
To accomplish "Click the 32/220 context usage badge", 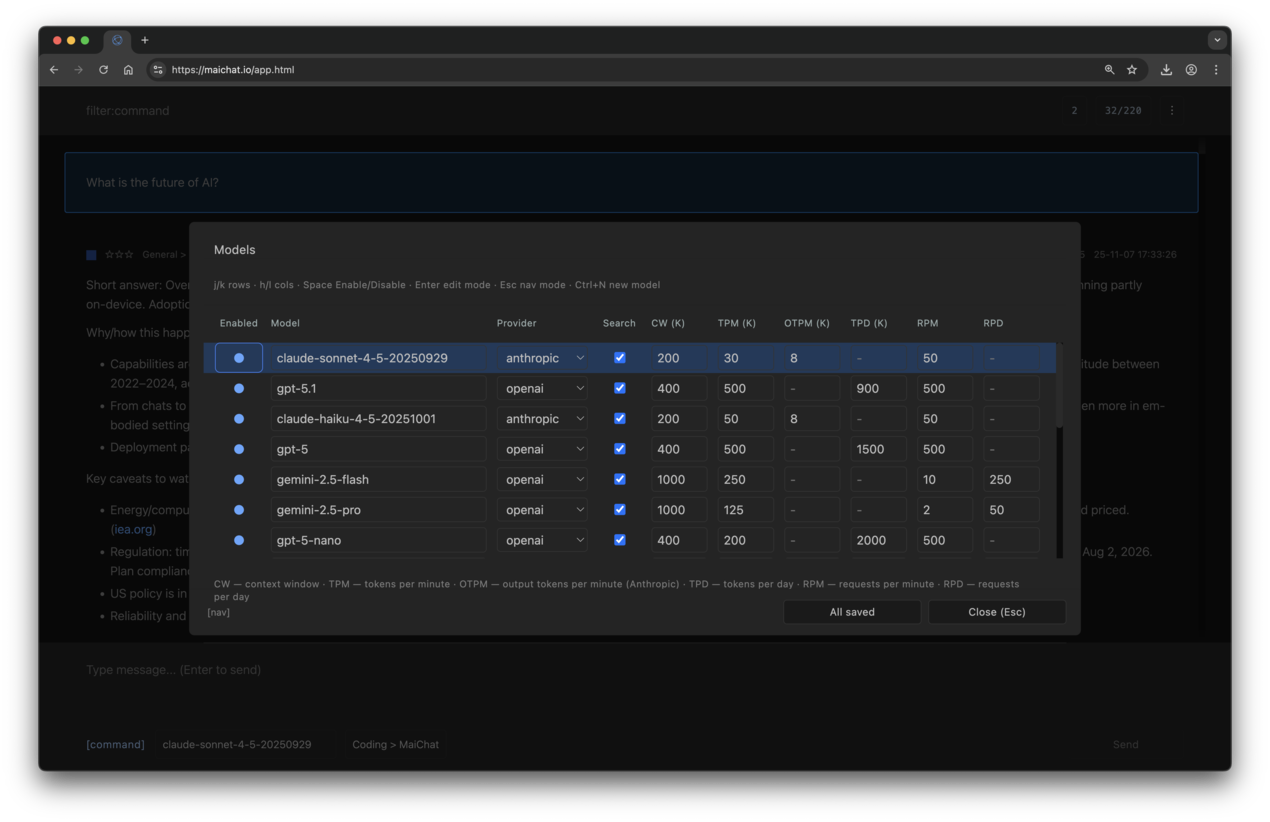I will 1122,110.
